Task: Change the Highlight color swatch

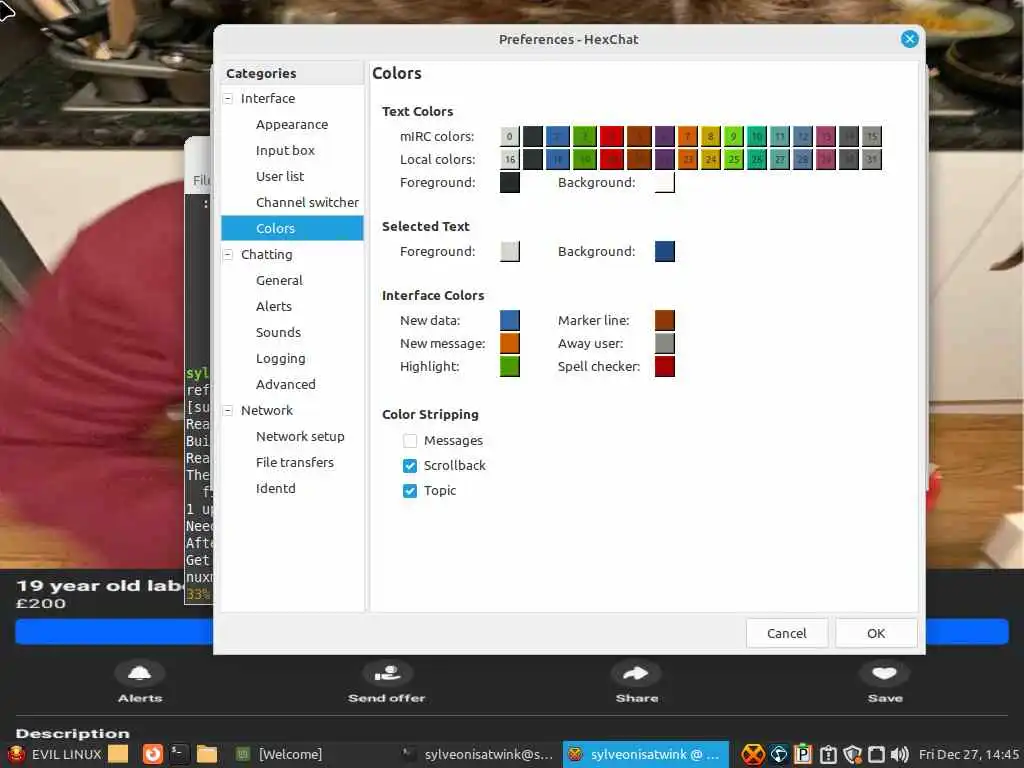Action: pos(510,366)
